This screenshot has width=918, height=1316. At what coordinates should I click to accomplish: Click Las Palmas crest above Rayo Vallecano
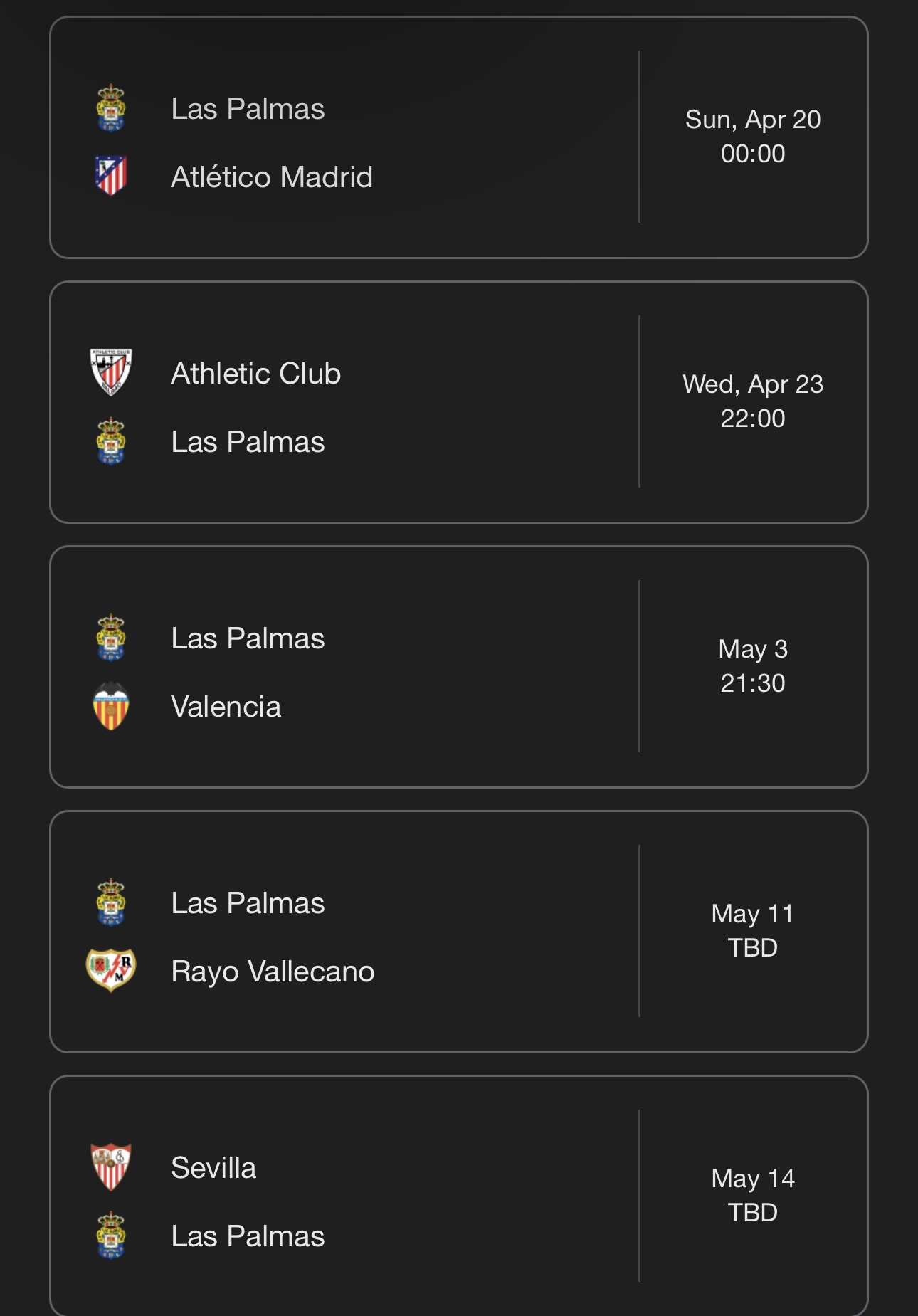(x=111, y=902)
